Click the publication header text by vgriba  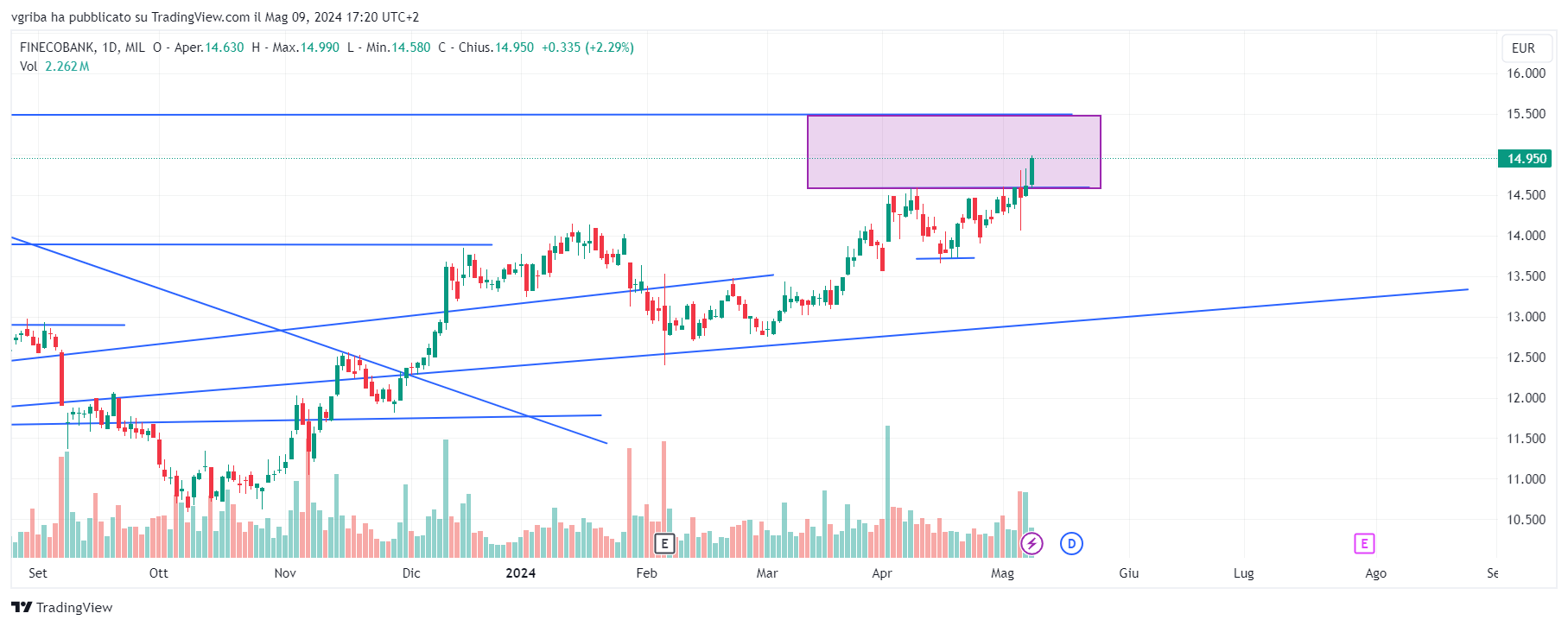[x=215, y=17]
